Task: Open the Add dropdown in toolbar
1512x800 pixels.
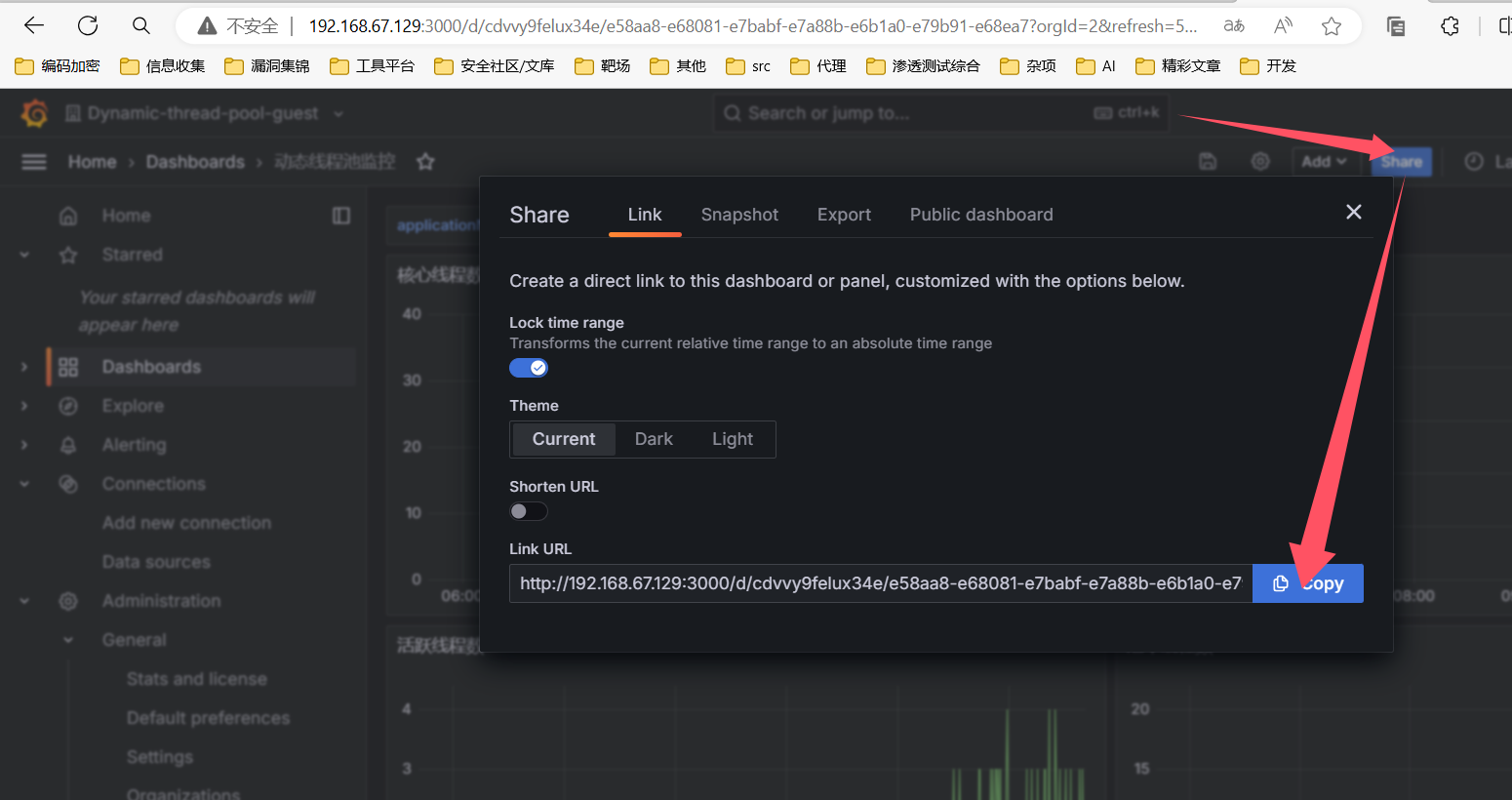Action: [x=1324, y=162]
